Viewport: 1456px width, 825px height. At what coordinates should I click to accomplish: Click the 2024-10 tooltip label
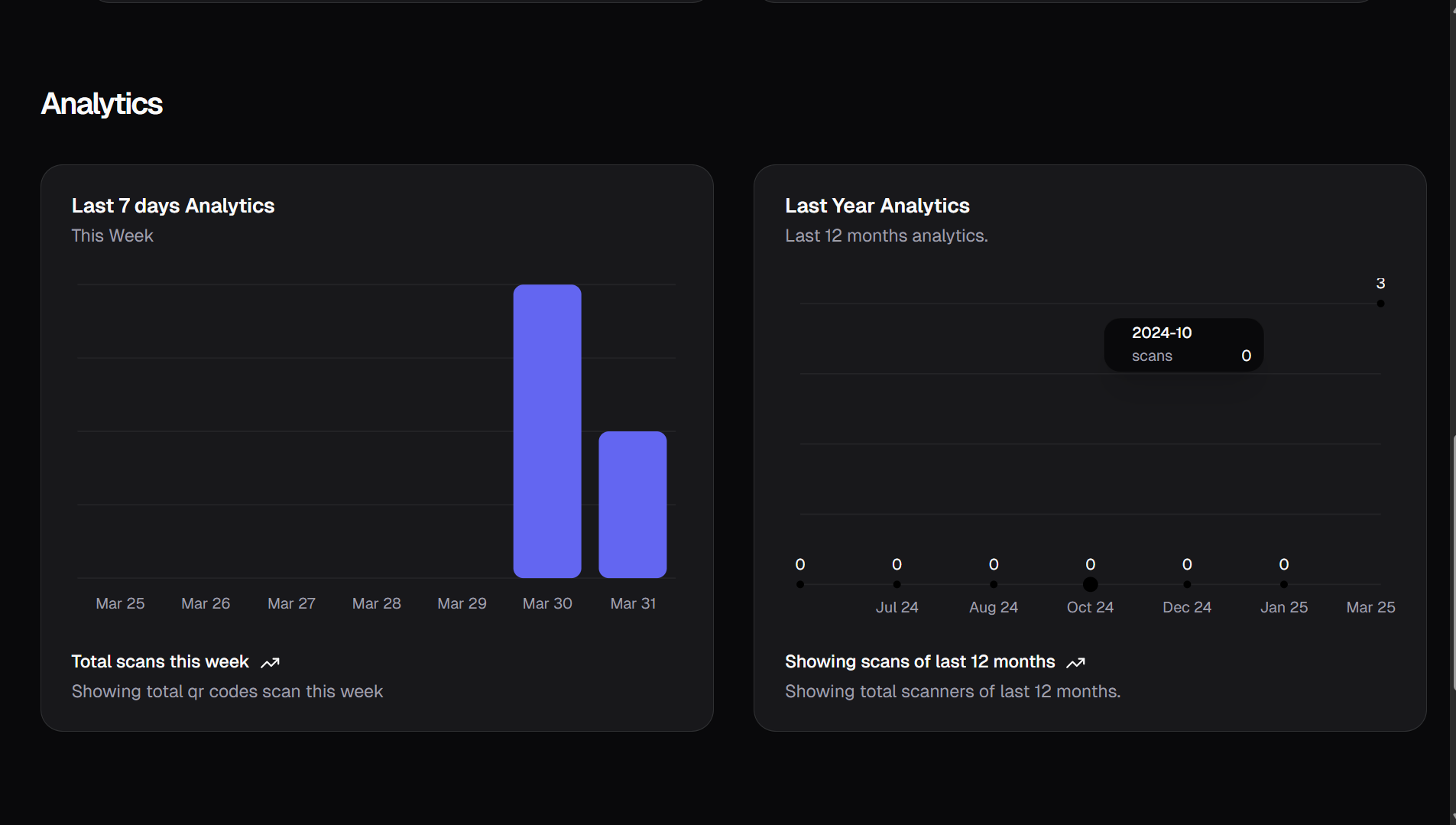coord(1162,333)
